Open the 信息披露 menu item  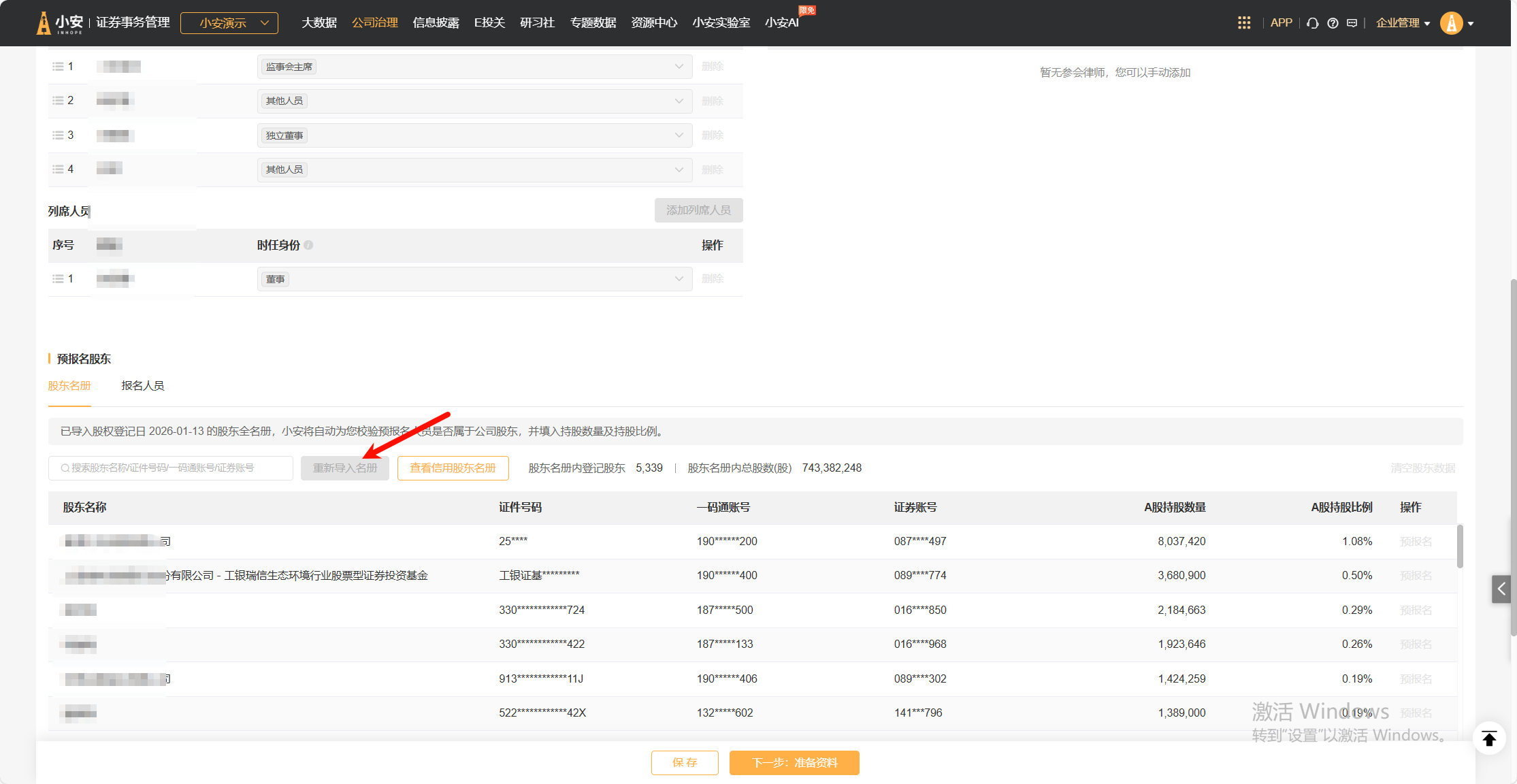(436, 23)
